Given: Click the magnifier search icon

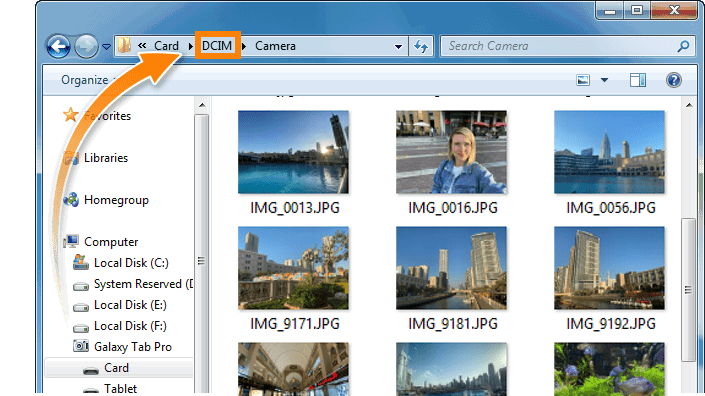Looking at the screenshot, I should 683,46.
